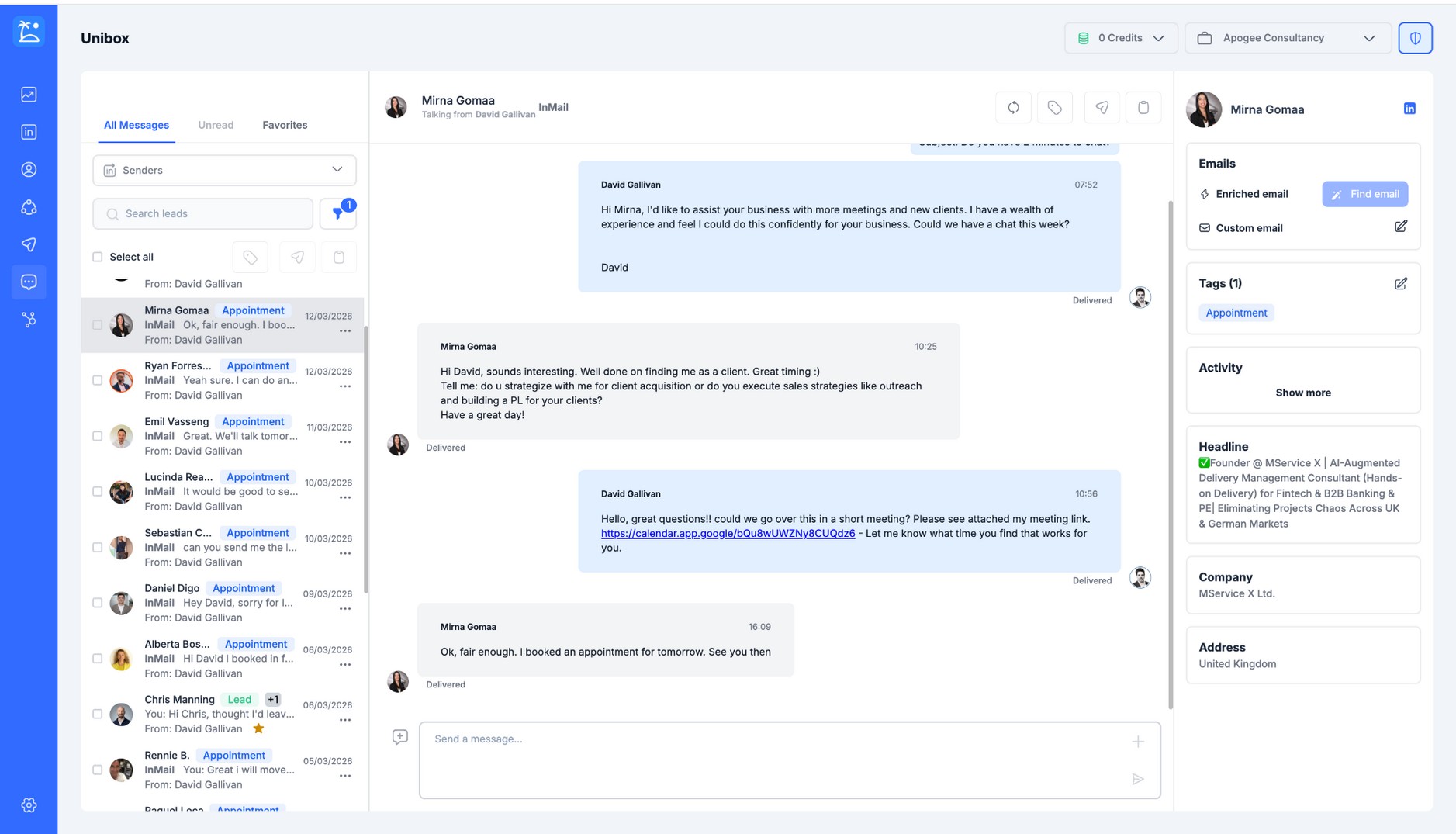Click the bulk clipboard icon beside Select all
Viewport: 1456px width, 834px height.
click(339, 258)
